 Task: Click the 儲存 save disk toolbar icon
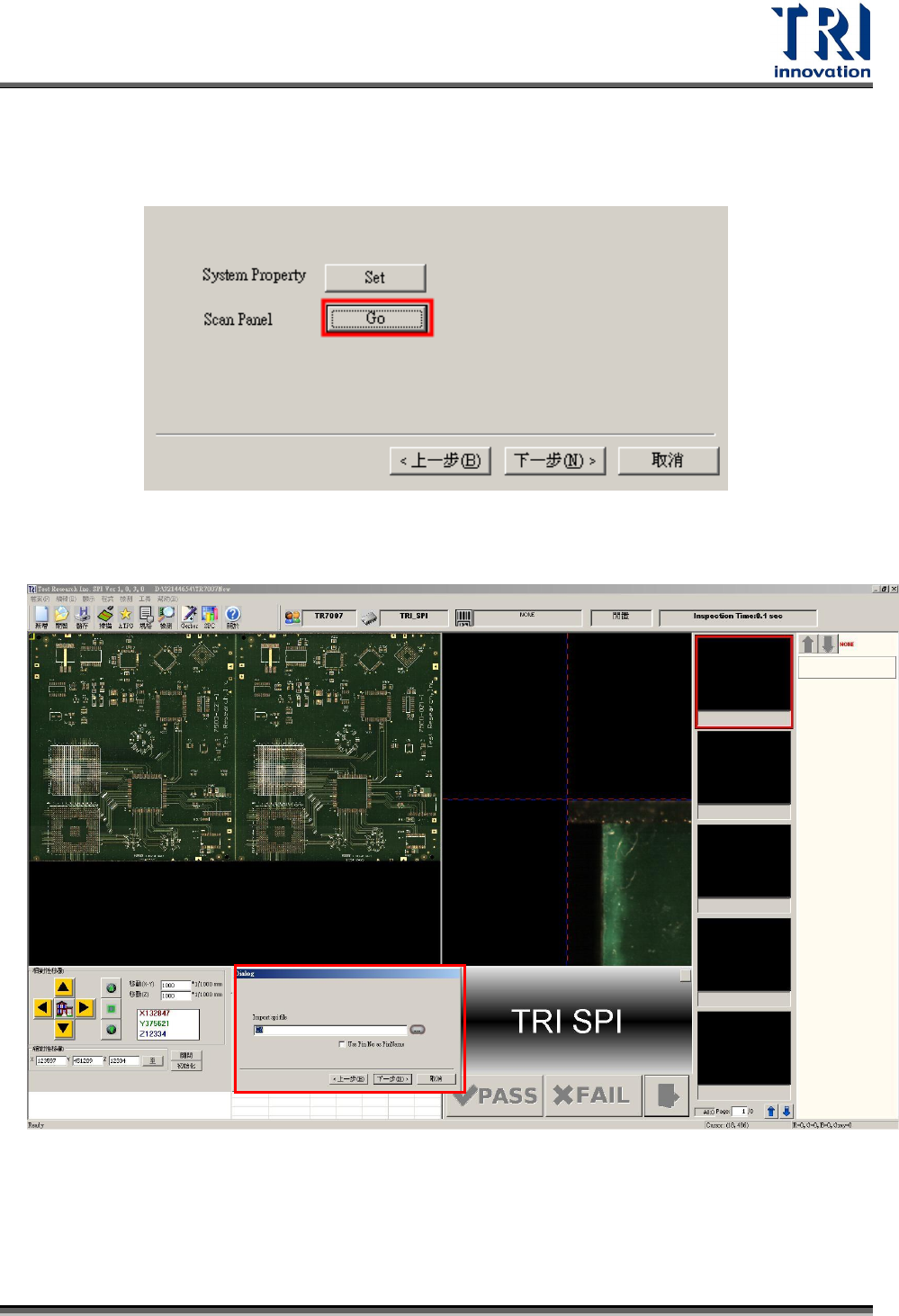point(82,617)
